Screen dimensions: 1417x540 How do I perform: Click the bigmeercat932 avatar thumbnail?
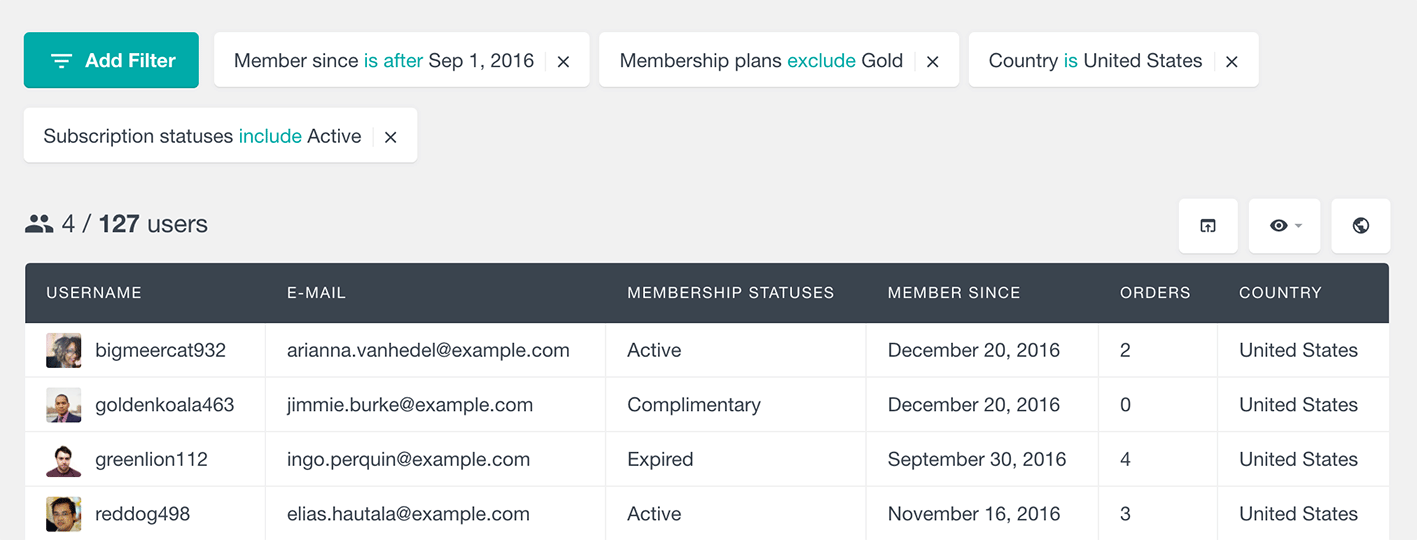click(x=64, y=351)
